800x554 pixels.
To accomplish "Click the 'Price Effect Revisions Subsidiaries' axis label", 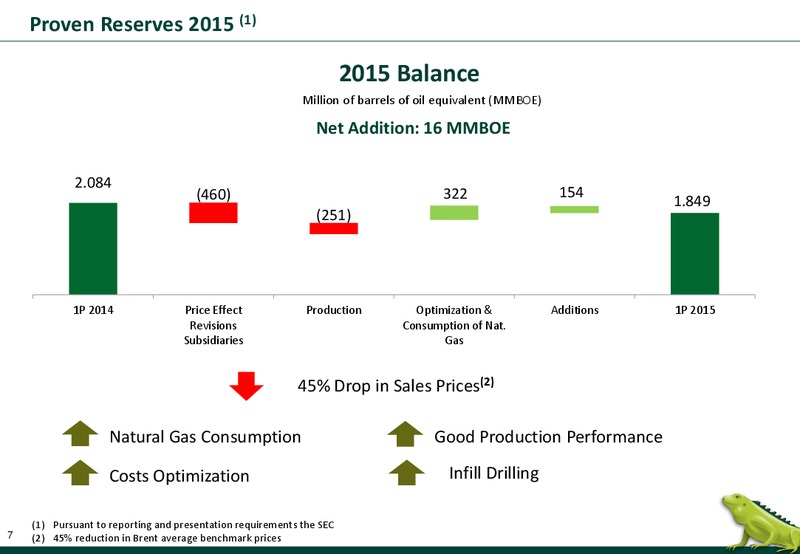I will coord(213,325).
